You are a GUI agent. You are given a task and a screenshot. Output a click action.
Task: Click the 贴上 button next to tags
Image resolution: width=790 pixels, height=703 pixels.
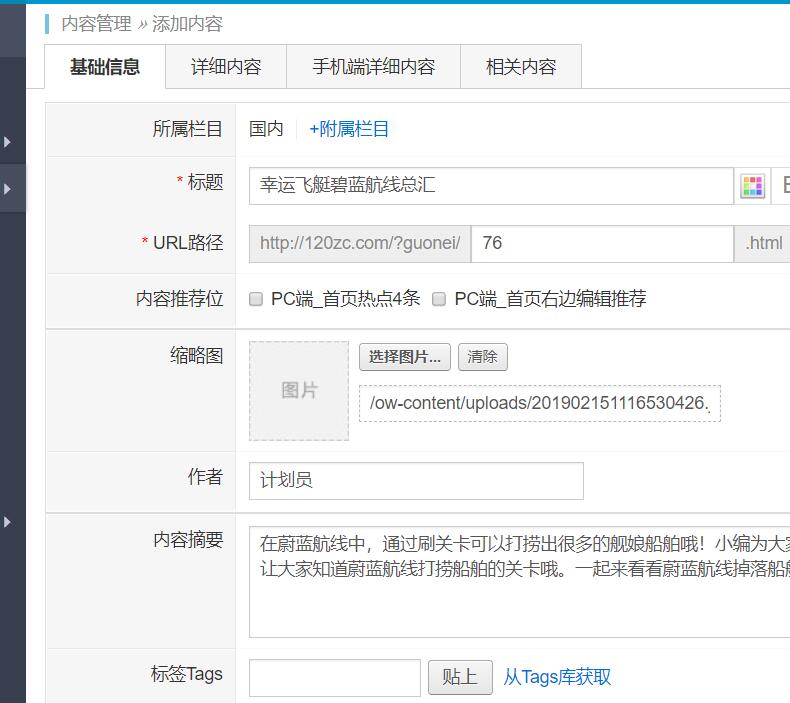[x=459, y=677]
